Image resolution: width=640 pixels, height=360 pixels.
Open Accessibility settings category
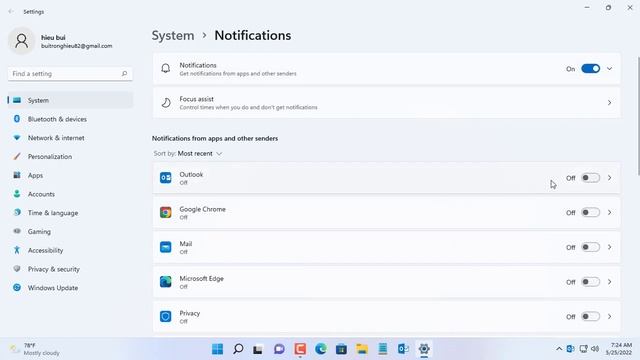[x=70, y=251]
